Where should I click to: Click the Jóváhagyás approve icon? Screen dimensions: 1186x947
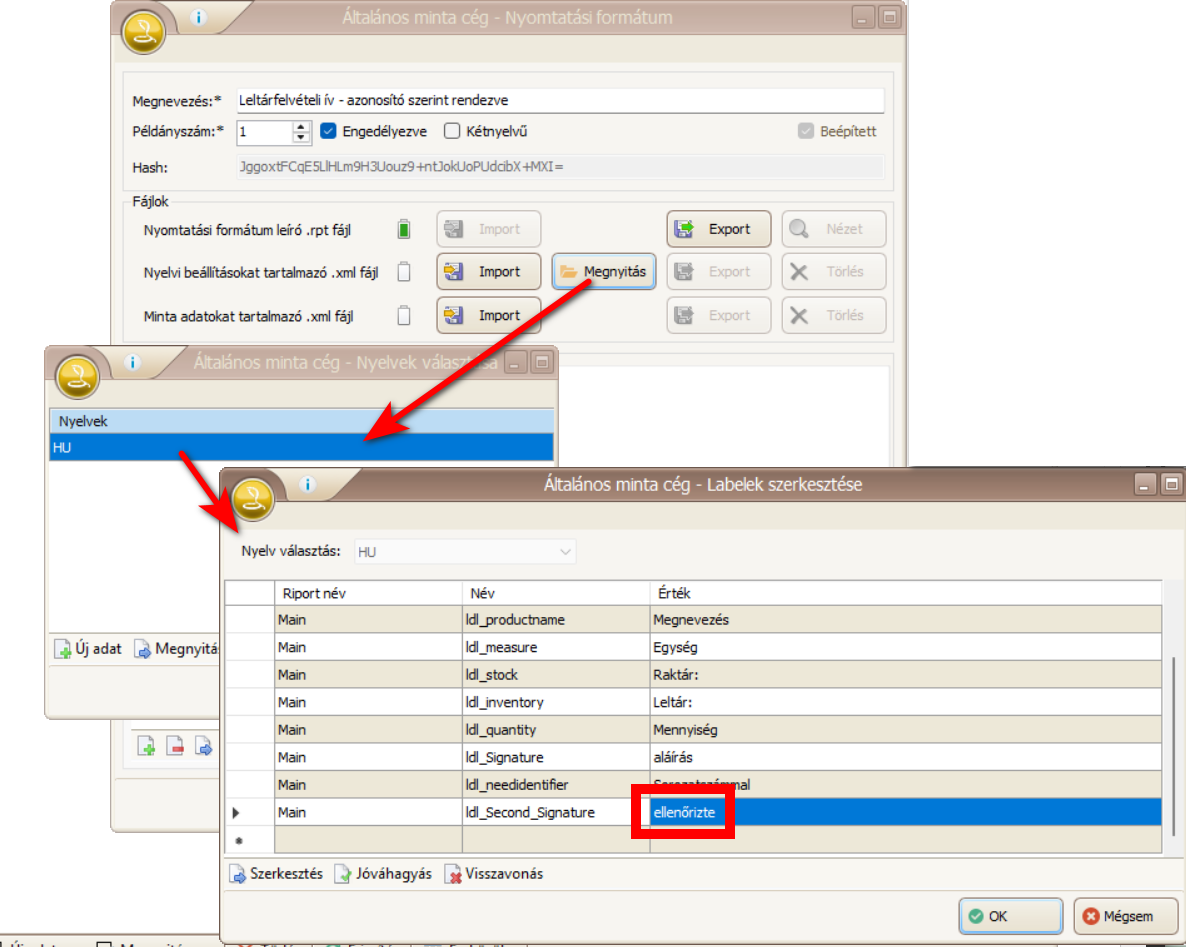point(343,874)
